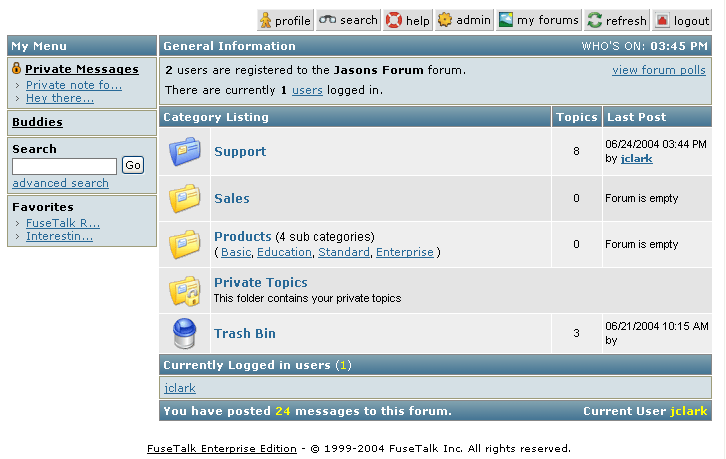Image resolution: width=726 pixels, height=459 pixels.
Task: Open the 'Hey there...' message
Action: 60,98
